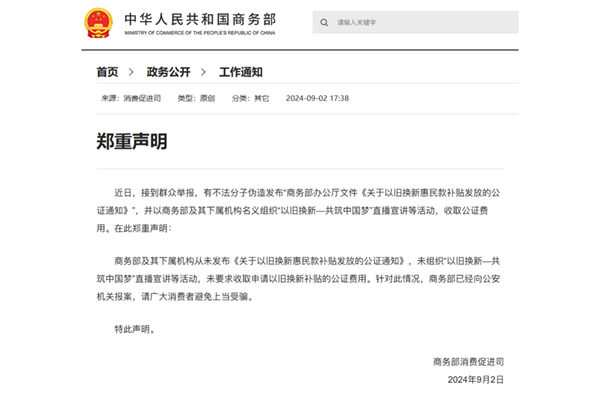Click the first paragraph starting with 近日
The height and width of the screenshot is (400, 600).
tap(300, 209)
